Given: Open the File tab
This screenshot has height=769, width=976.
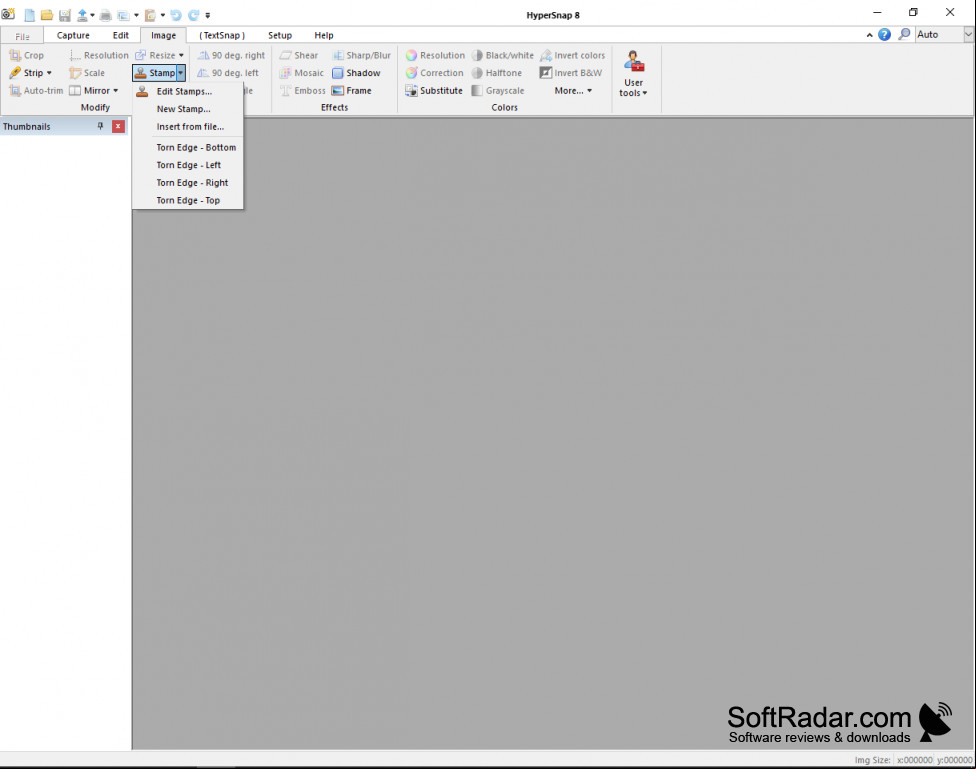Looking at the screenshot, I should click(x=22, y=35).
